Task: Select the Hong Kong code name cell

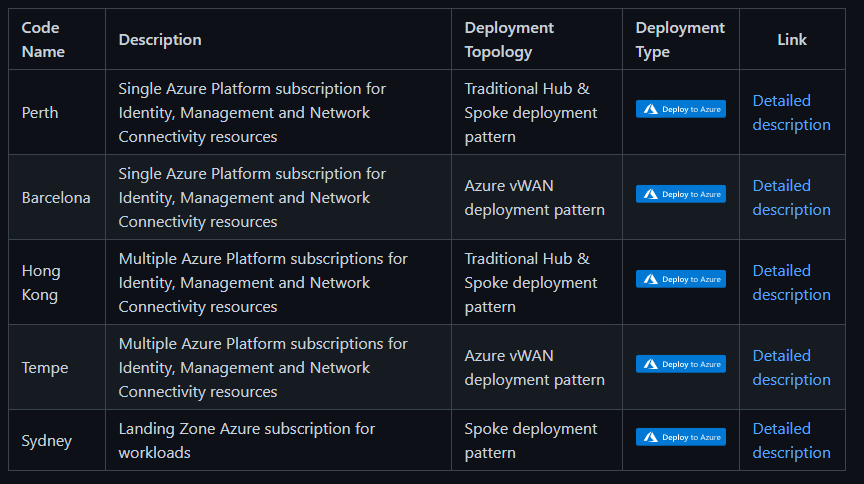Action: point(57,282)
